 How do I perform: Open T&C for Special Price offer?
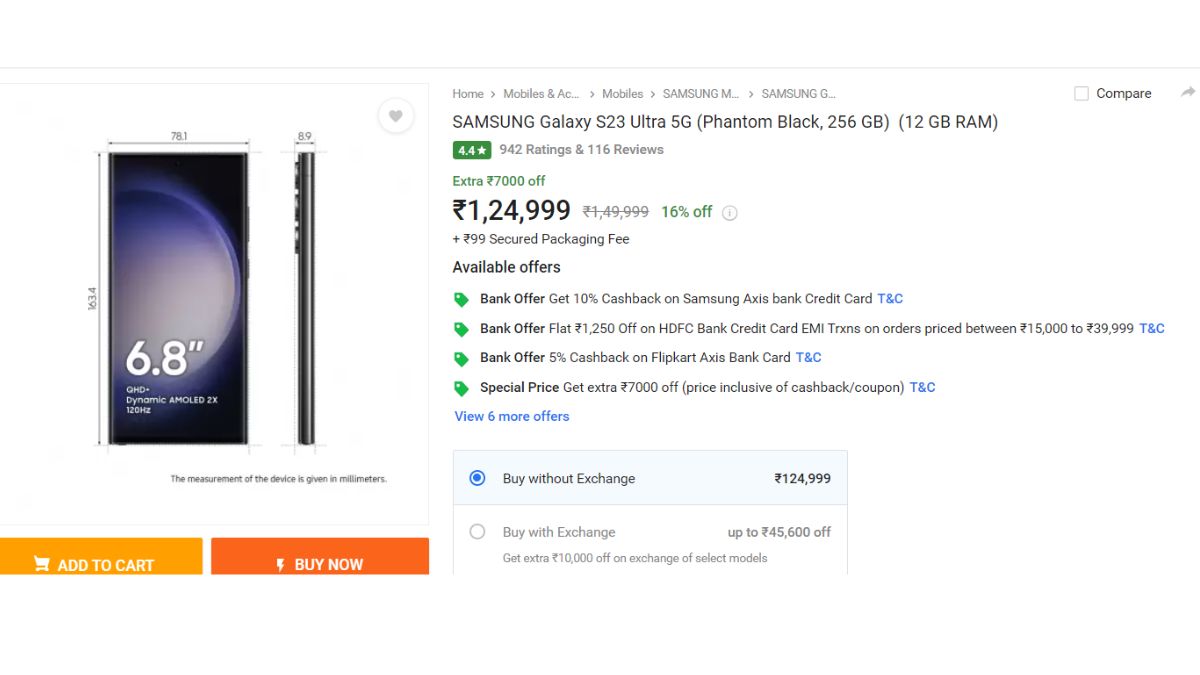[x=922, y=387]
